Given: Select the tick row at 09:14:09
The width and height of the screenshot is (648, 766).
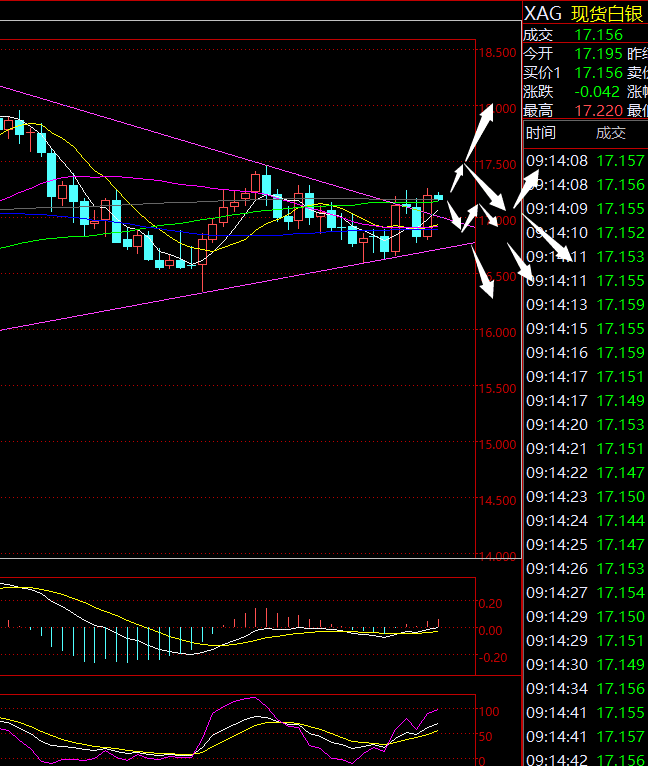Looking at the screenshot, I should [x=585, y=209].
